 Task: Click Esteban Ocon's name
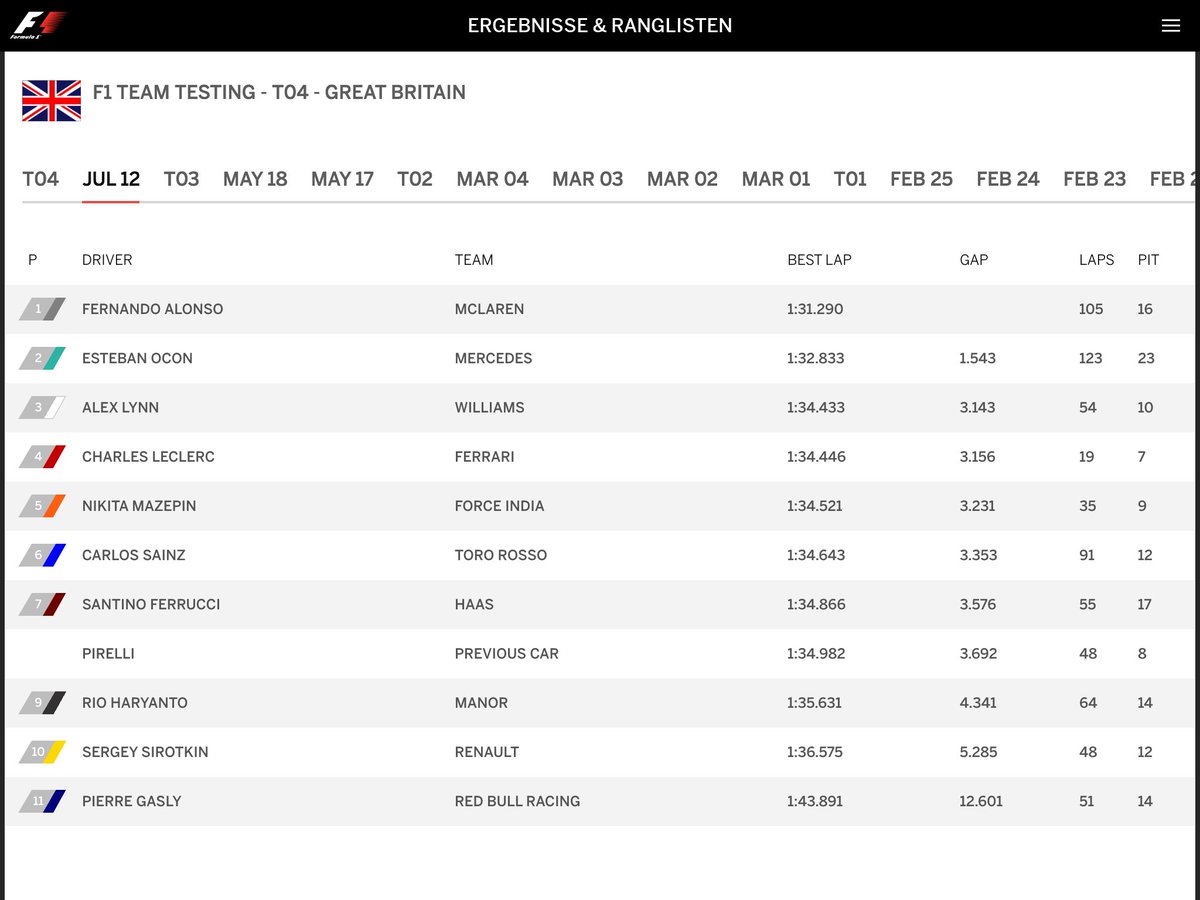tap(137, 358)
